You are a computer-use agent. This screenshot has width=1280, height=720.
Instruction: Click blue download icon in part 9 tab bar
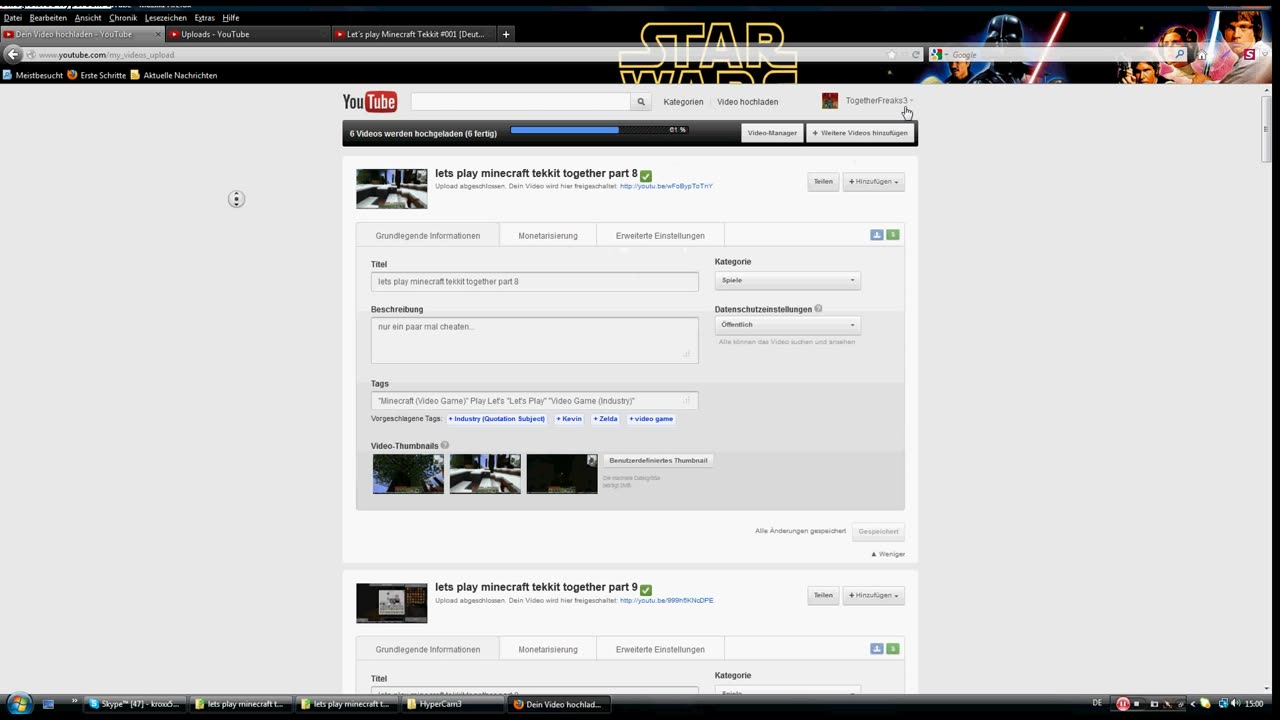tap(877, 649)
